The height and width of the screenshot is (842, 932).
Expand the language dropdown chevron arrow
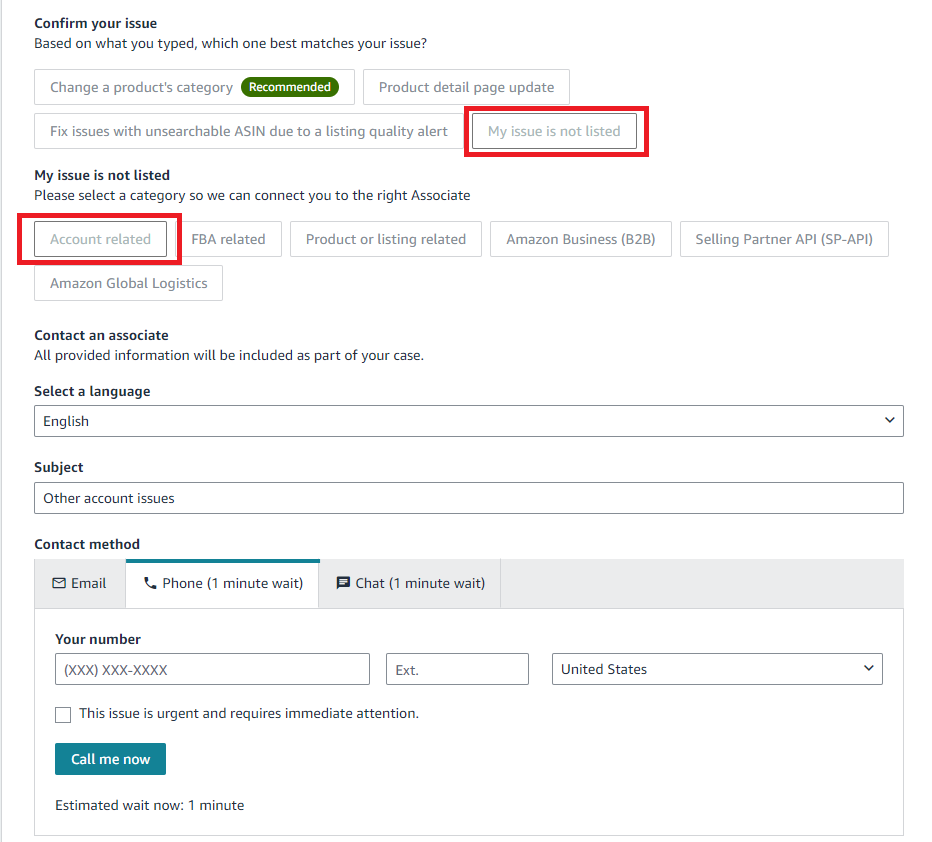889,420
